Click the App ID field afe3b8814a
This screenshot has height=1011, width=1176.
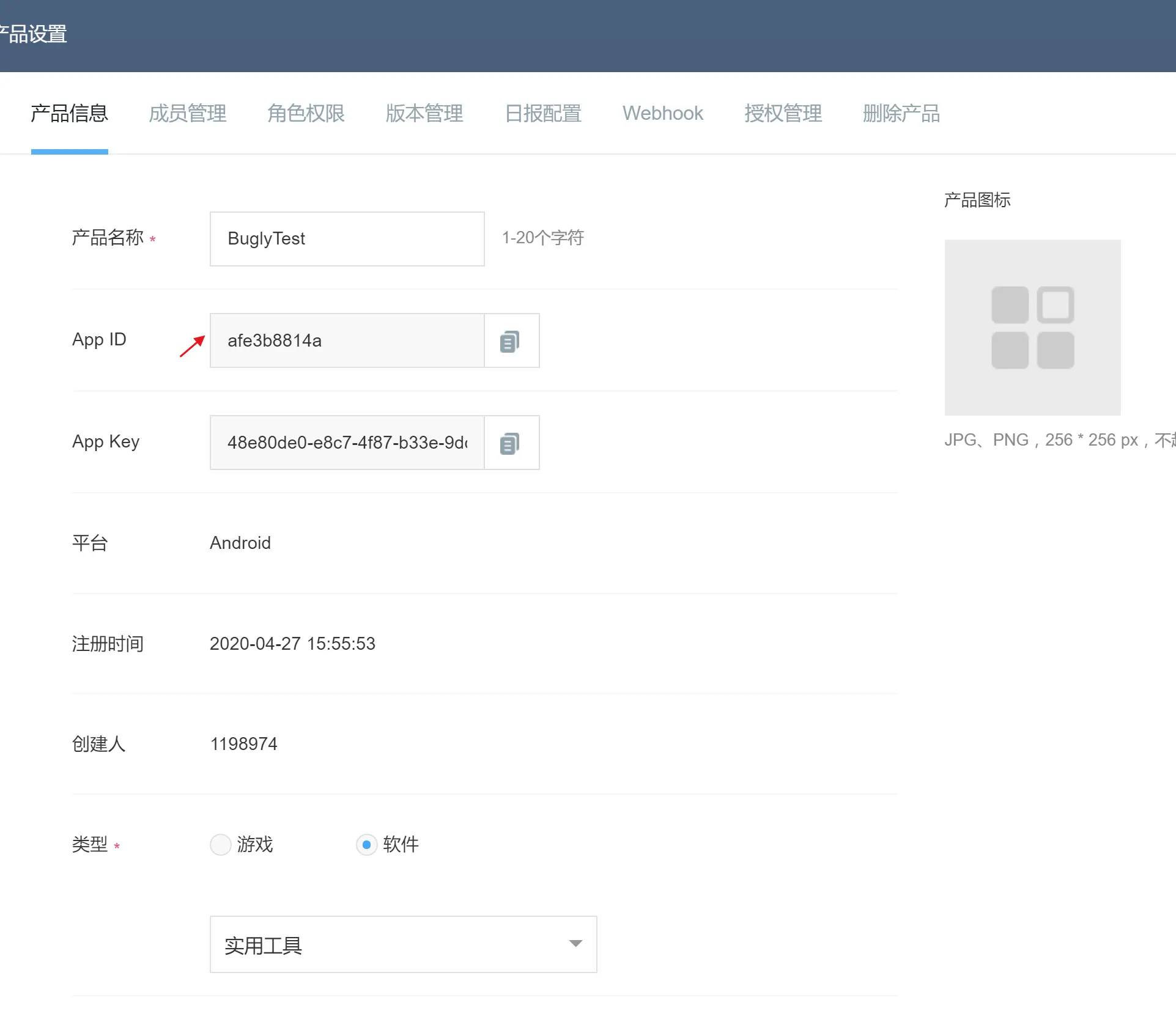pyautogui.click(x=347, y=341)
